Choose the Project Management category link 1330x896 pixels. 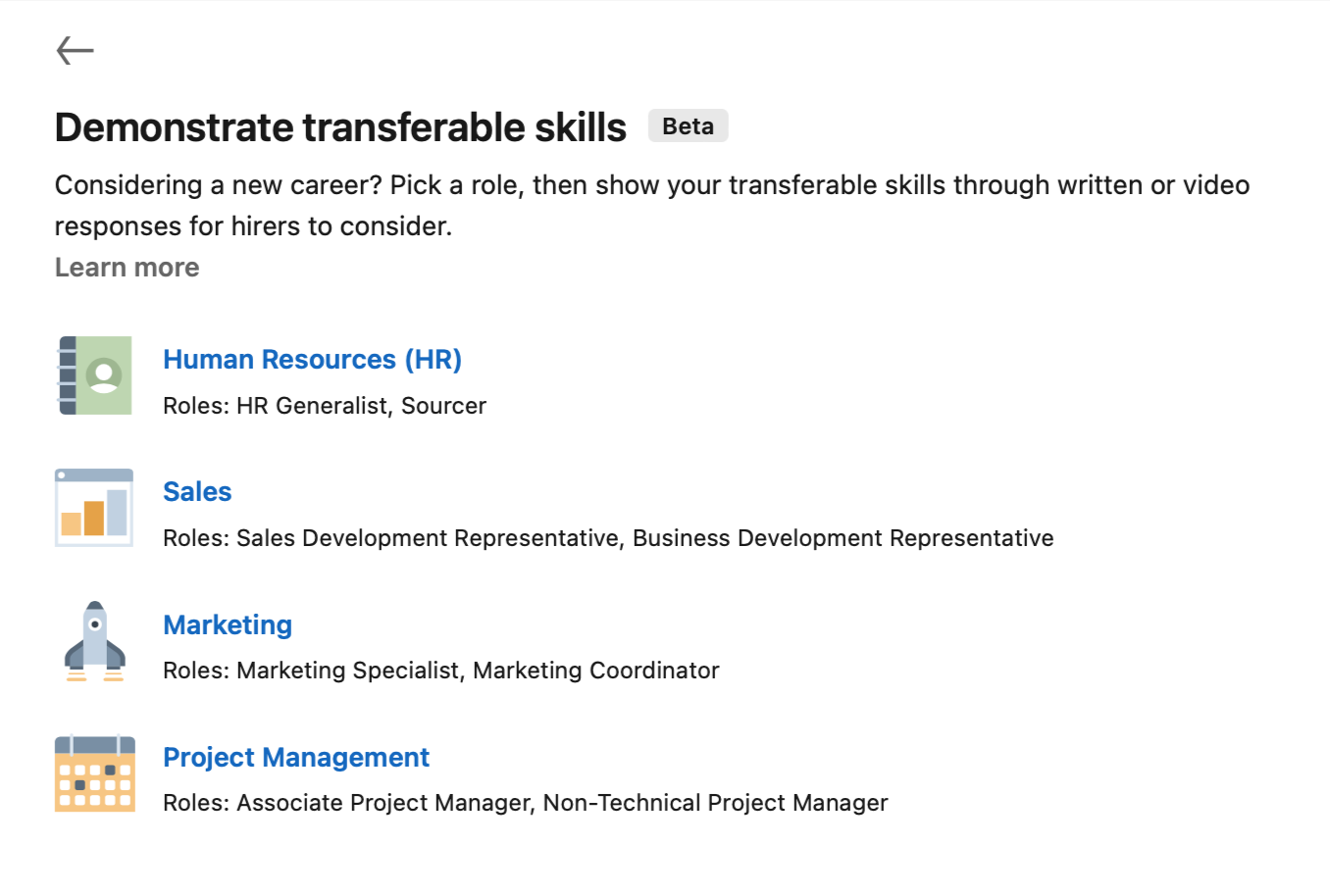(296, 758)
